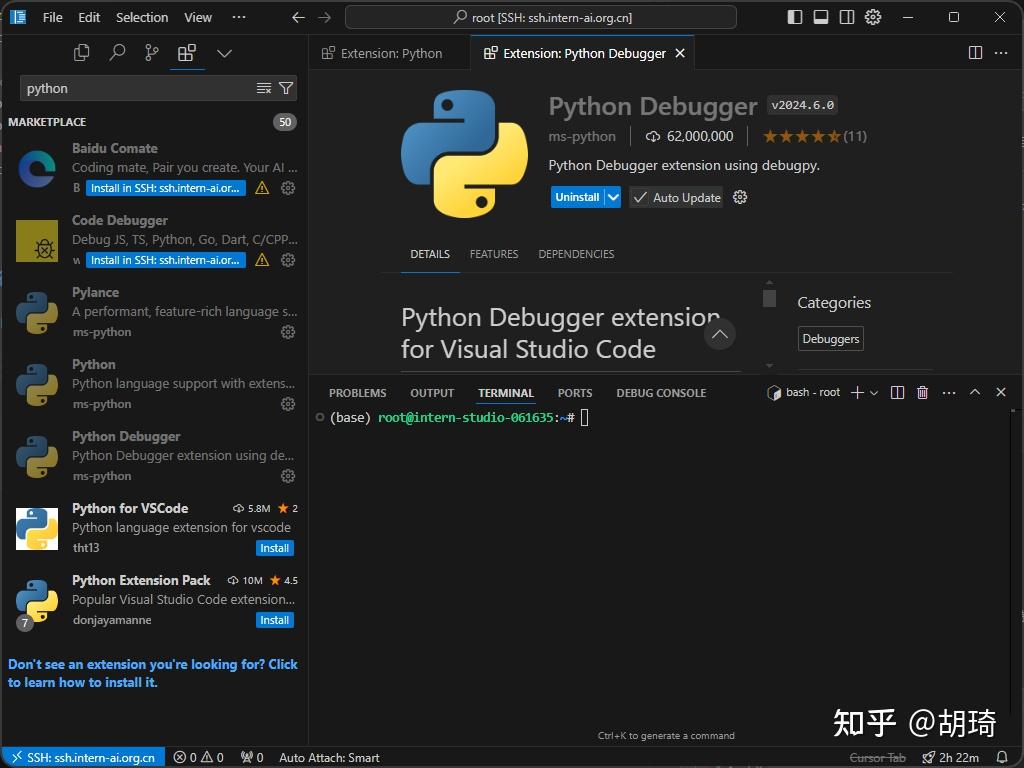
Task: Open the views chevron in Extensions sidebar
Action: 224,52
